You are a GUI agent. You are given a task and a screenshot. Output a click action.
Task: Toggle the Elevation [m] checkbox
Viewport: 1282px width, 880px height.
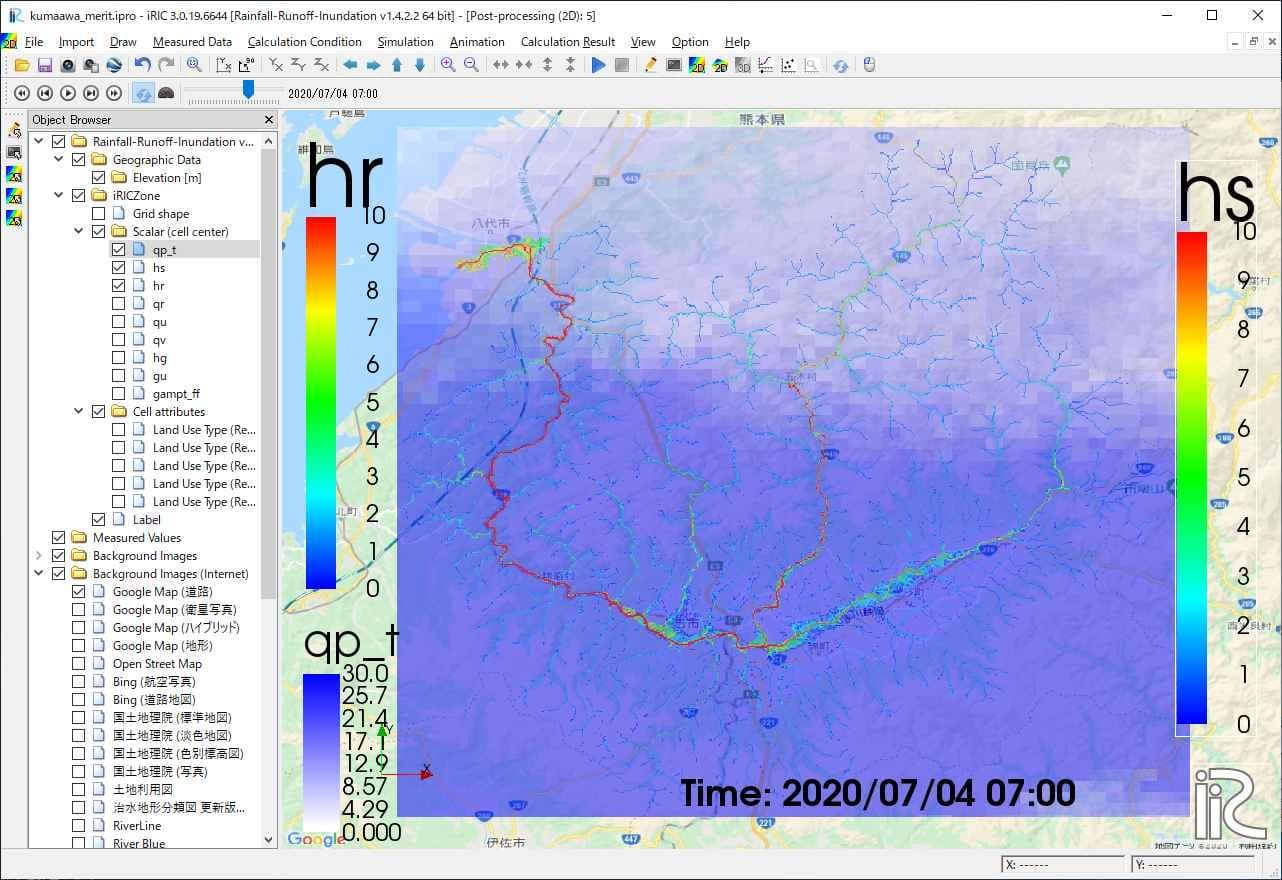tap(99, 178)
